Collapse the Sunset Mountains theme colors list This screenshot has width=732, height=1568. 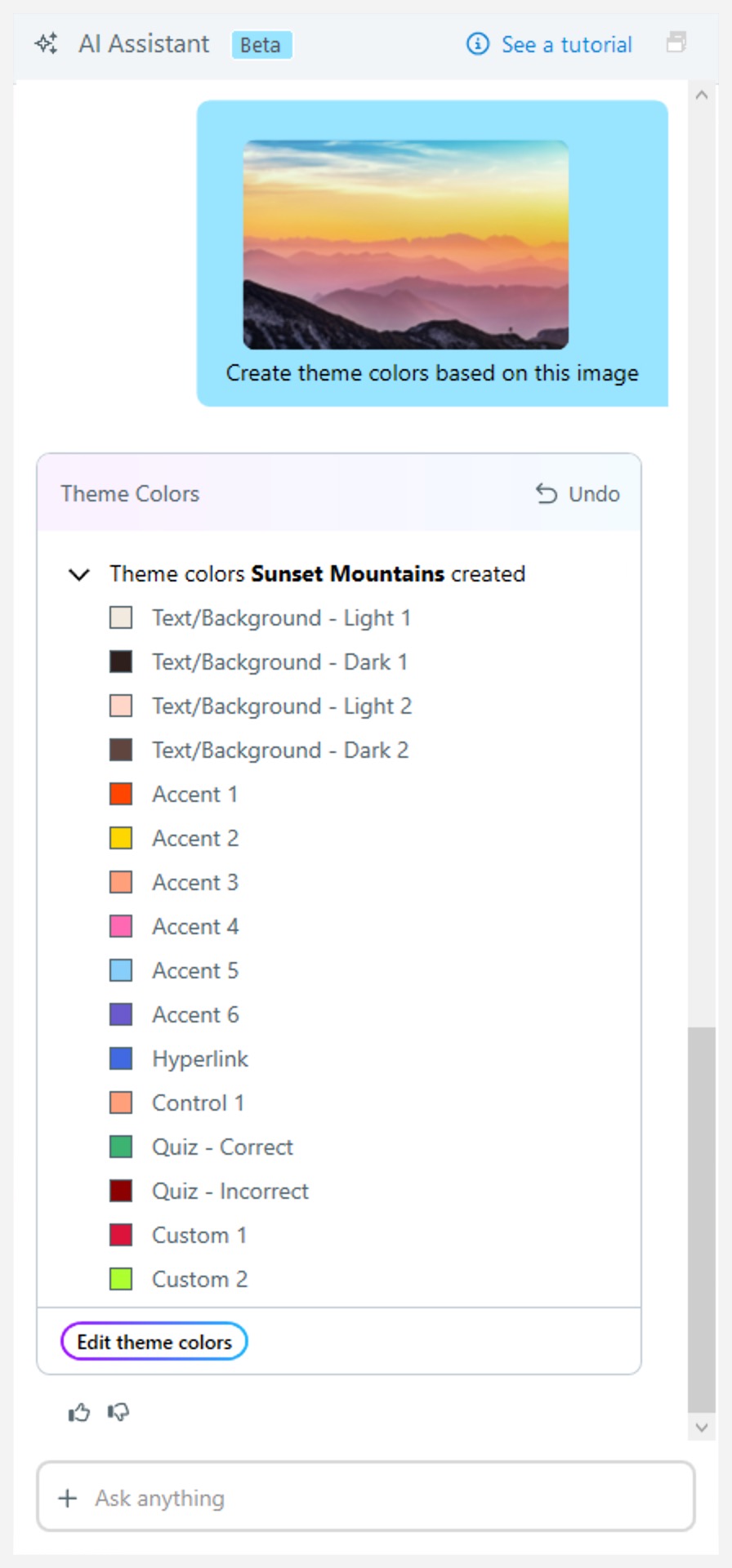[79, 574]
